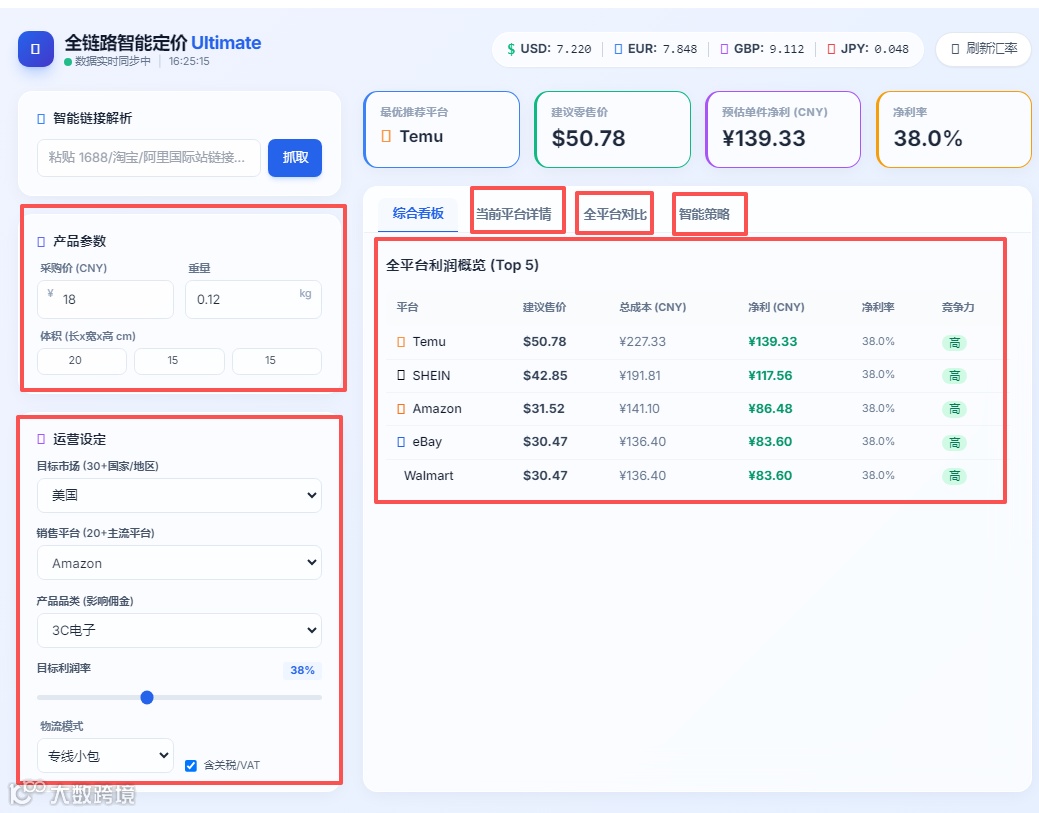Viewport: 1039px width, 813px height.
Task: Click the Walmart row name
Action: coord(429,476)
